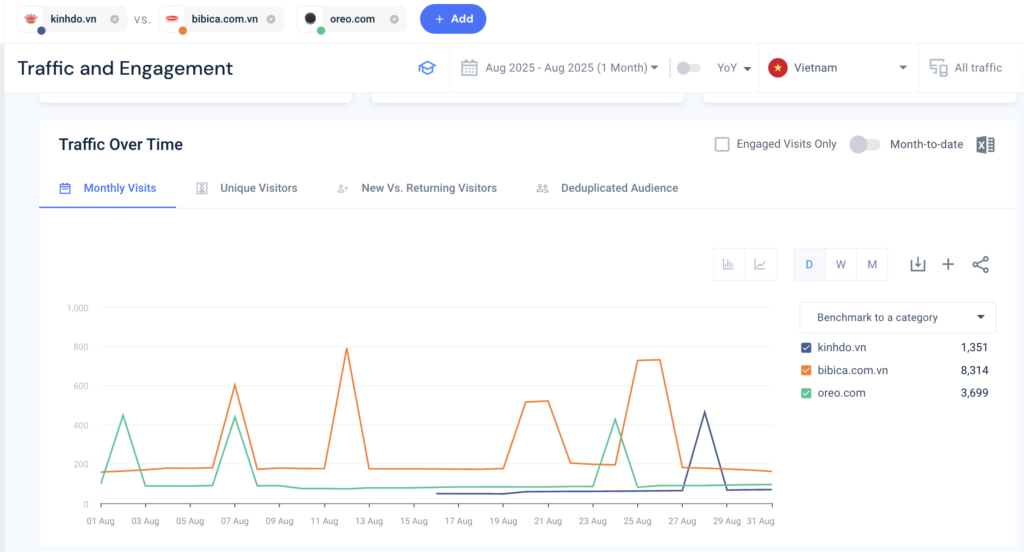Image resolution: width=1024 pixels, height=552 pixels.
Task: Click the Traffic and Engagement title
Action: (125, 68)
